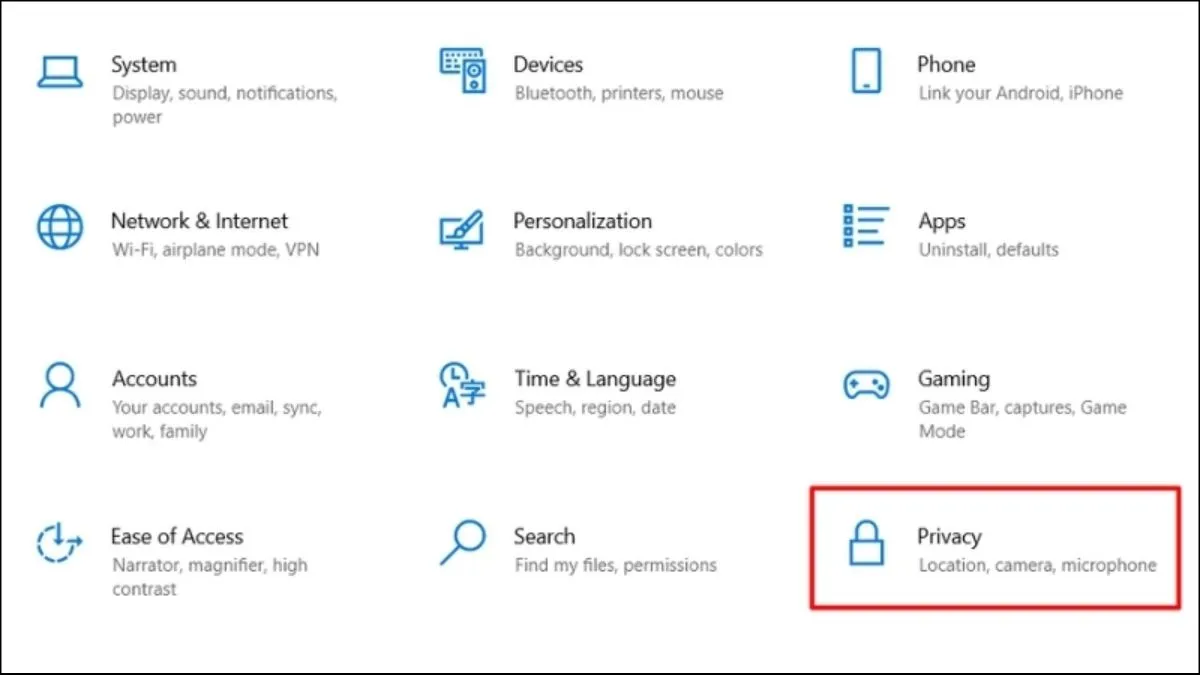Open the Privacy category label
The image size is (1200, 675).
pyautogui.click(x=949, y=537)
